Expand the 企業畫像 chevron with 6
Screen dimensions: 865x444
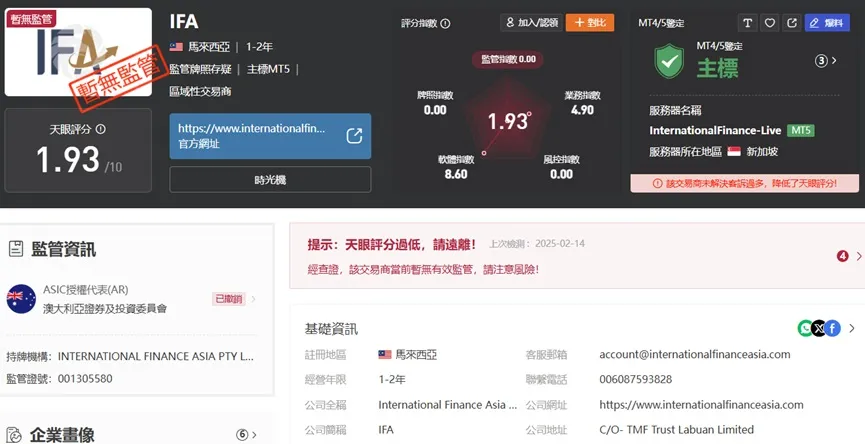246,435
